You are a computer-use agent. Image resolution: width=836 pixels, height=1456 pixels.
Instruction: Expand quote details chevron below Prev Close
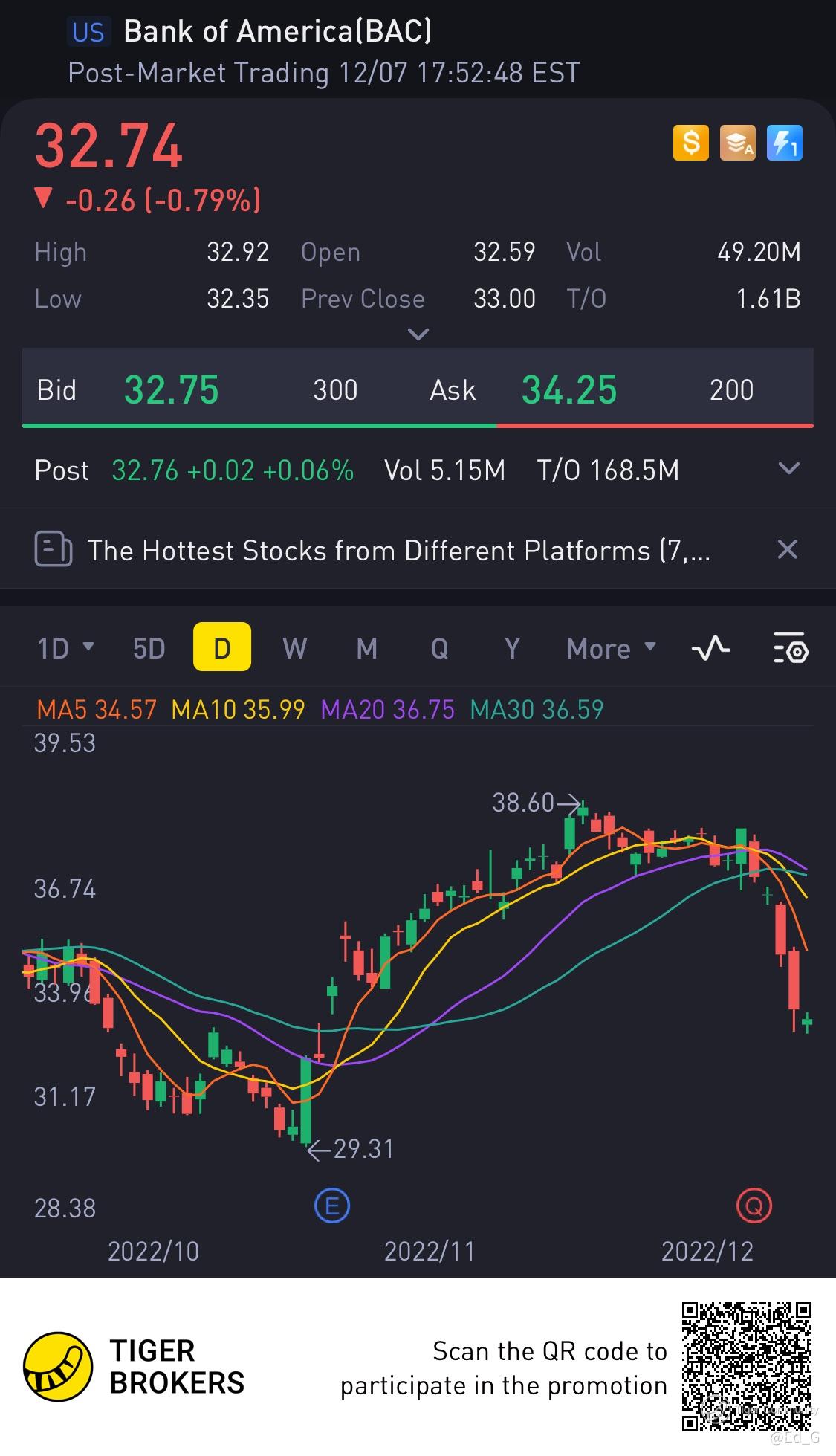coord(418,334)
